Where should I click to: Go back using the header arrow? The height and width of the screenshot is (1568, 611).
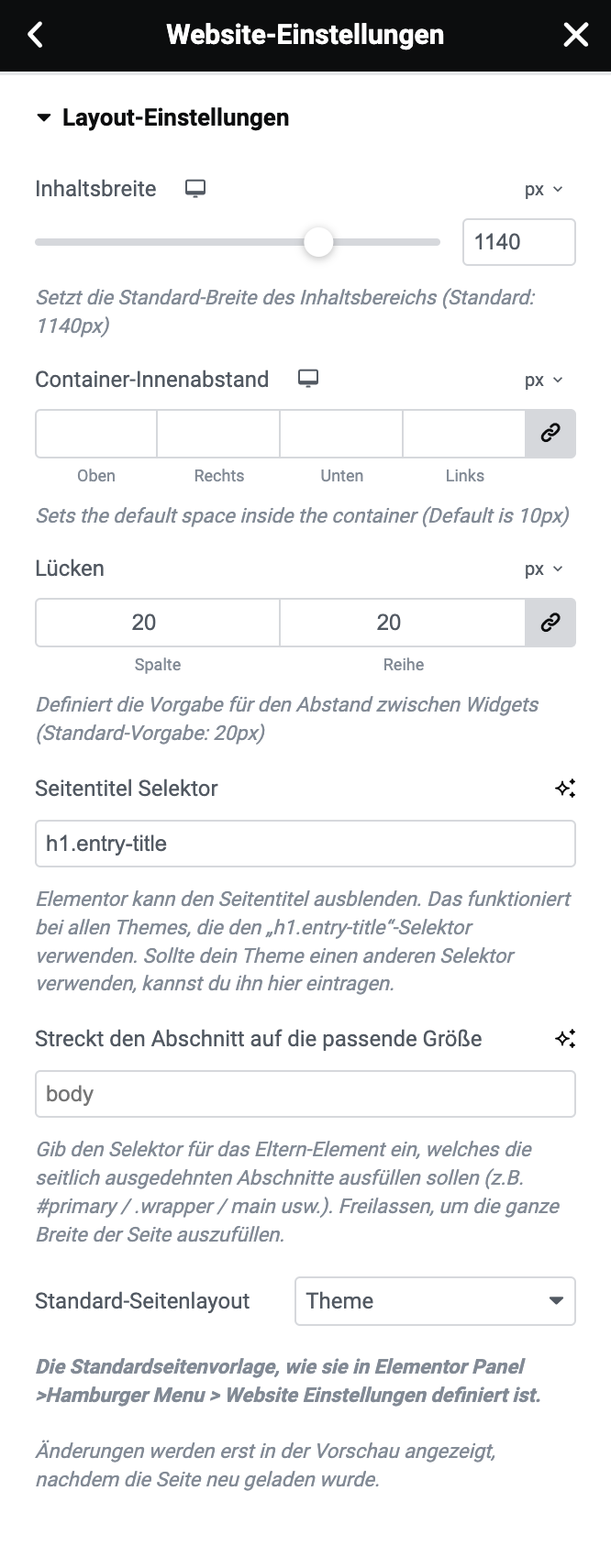pos(36,35)
